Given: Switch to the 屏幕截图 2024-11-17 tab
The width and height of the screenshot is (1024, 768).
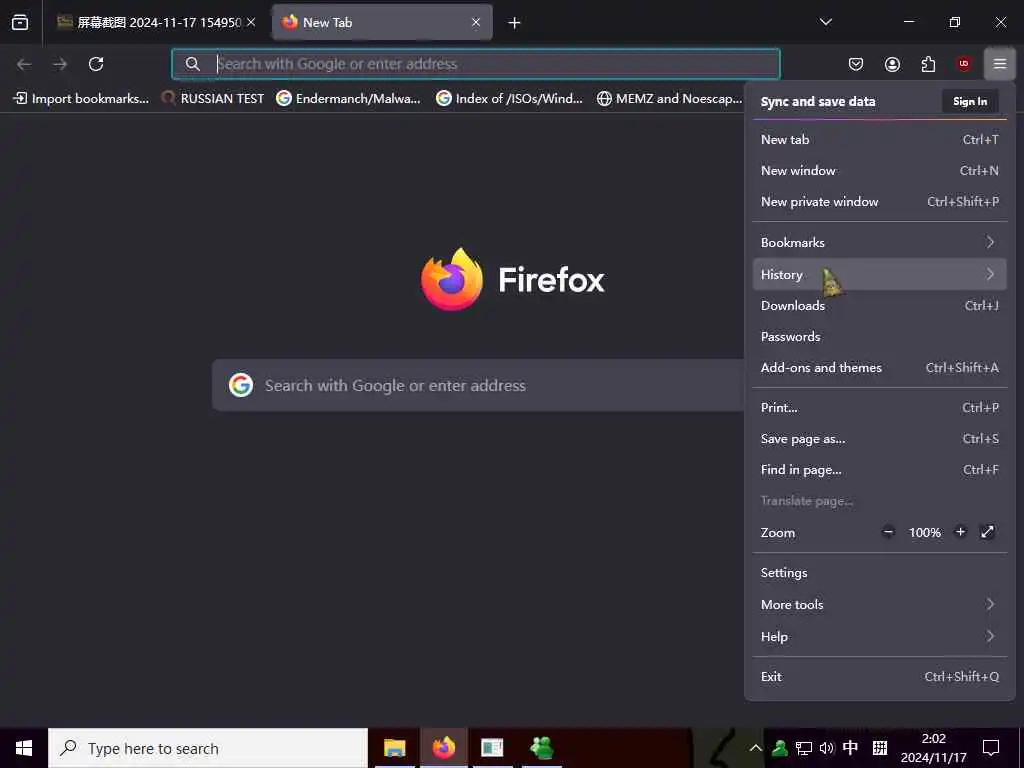Looking at the screenshot, I should pyautogui.click(x=157, y=22).
